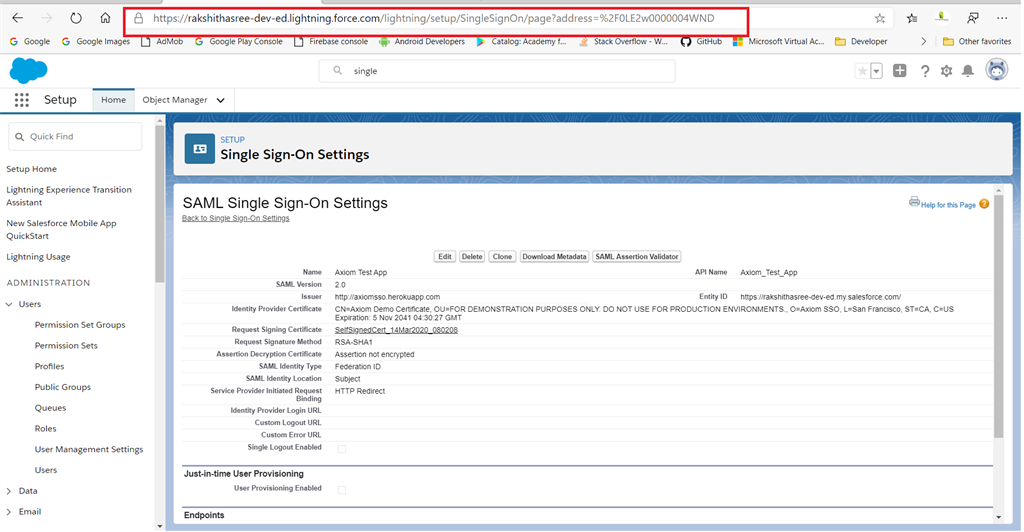Viewport: 1024px width, 532px height.
Task: Open the favorites list icon
Action: [912, 18]
